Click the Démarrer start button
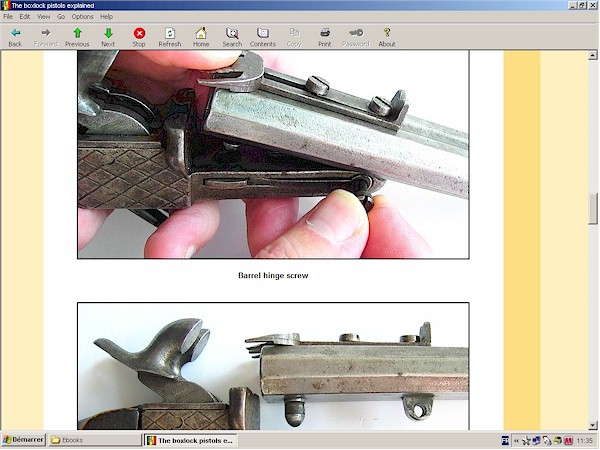 23,440
